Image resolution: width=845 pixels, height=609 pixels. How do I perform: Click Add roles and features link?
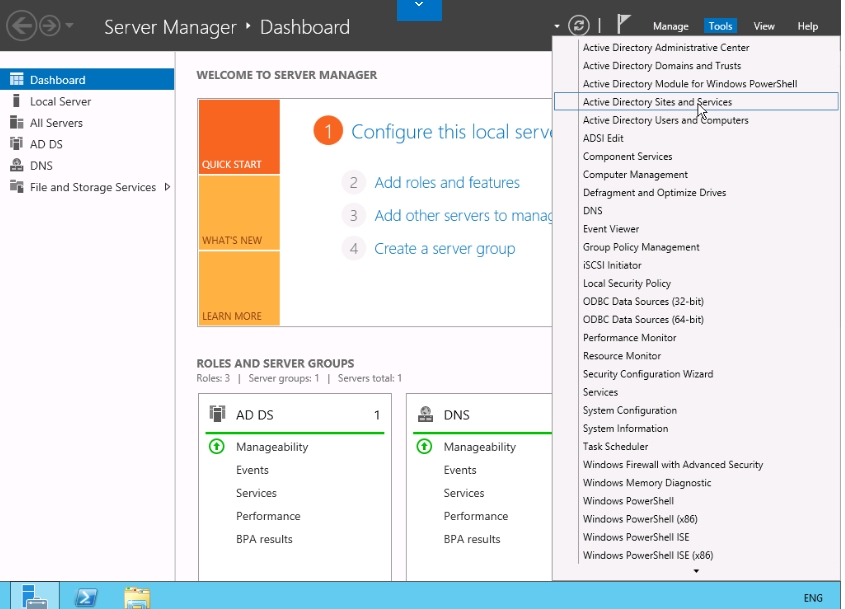tap(446, 183)
